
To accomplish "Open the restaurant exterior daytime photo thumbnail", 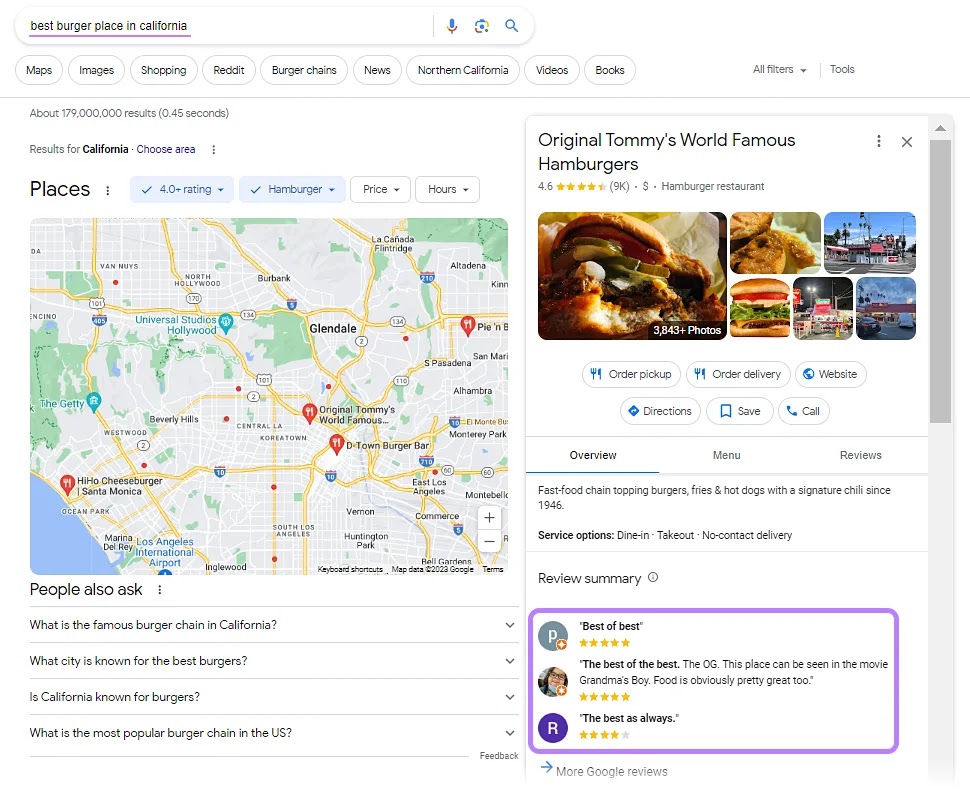I will coord(870,242).
